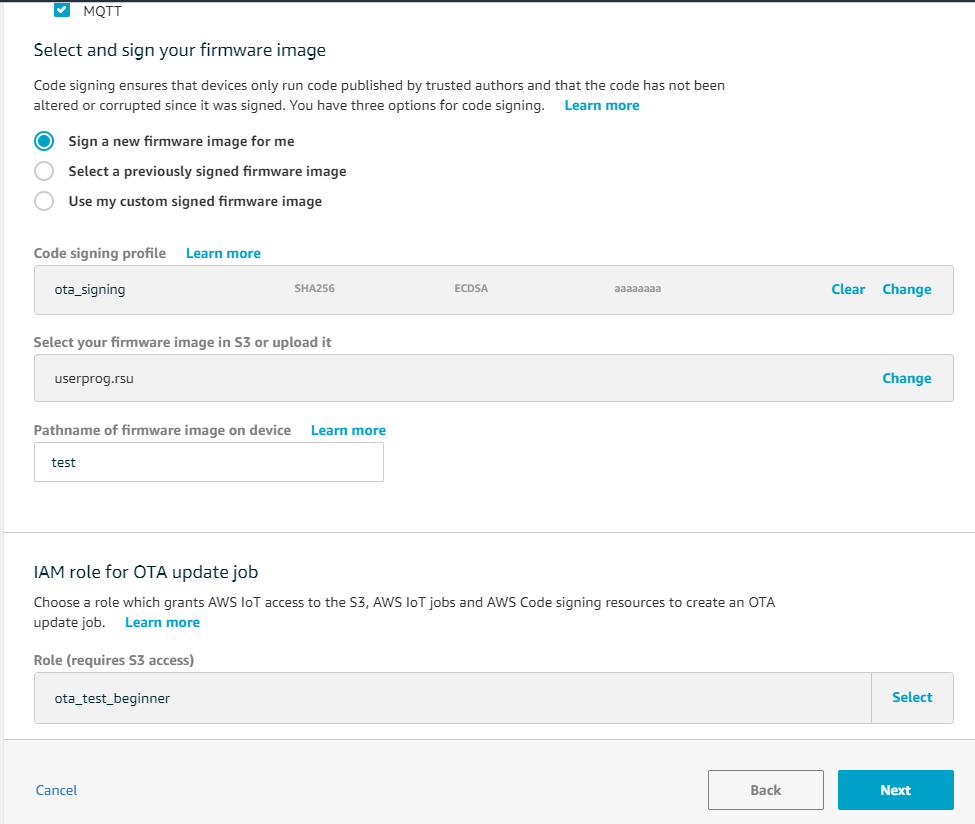The height and width of the screenshot is (824, 975).
Task: Click the ECDSA signing algorithm label
Action: point(470,288)
